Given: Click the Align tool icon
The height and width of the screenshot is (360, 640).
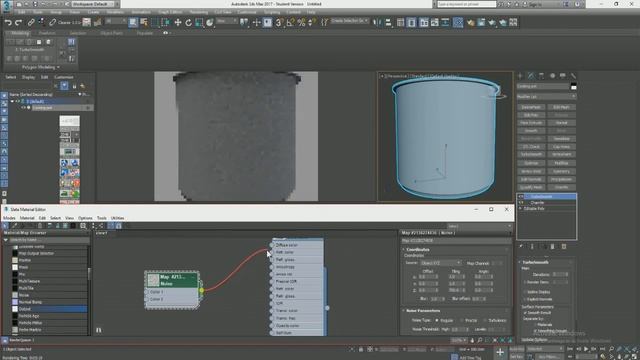Looking at the screenshot, I should (x=388, y=22).
